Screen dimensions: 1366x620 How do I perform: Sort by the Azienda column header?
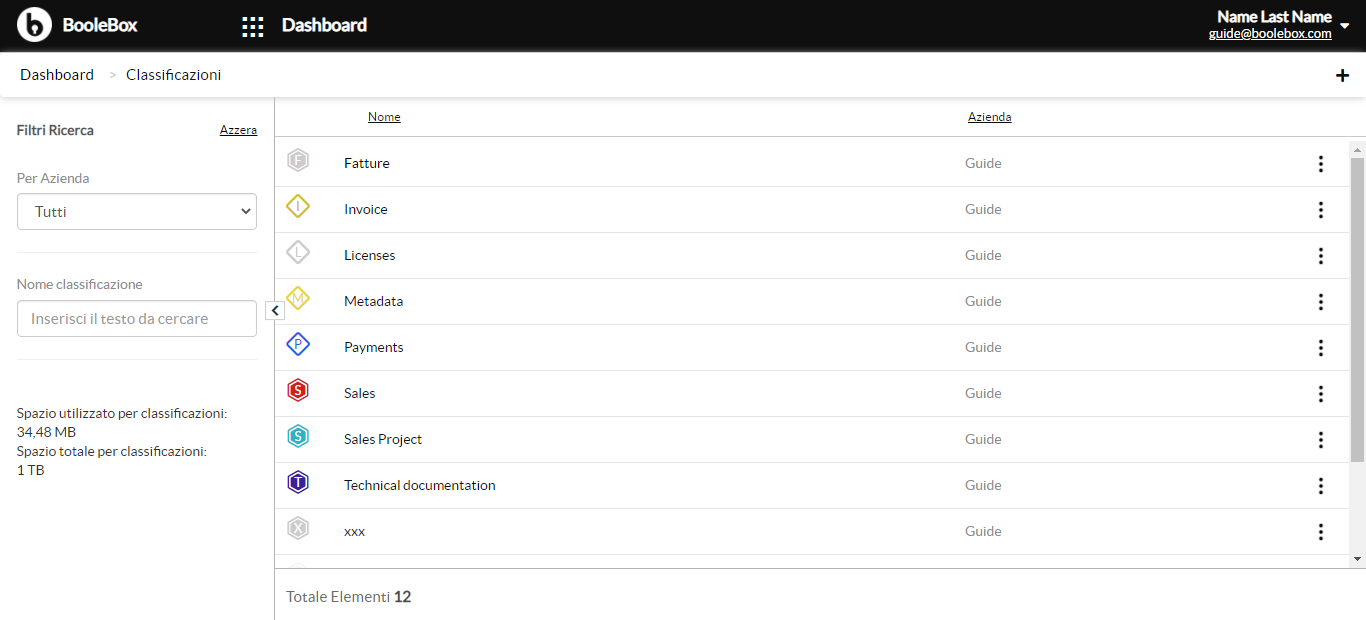pos(989,117)
